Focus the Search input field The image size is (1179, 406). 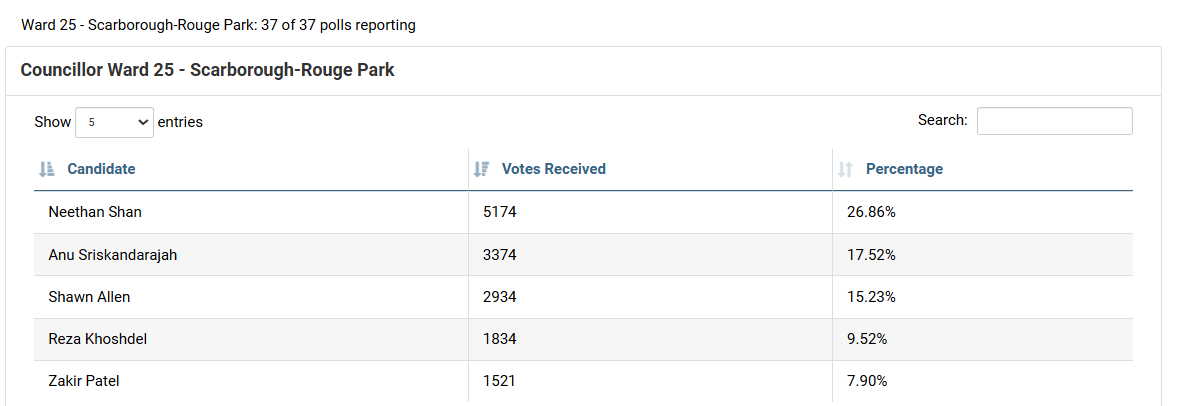(1054, 121)
